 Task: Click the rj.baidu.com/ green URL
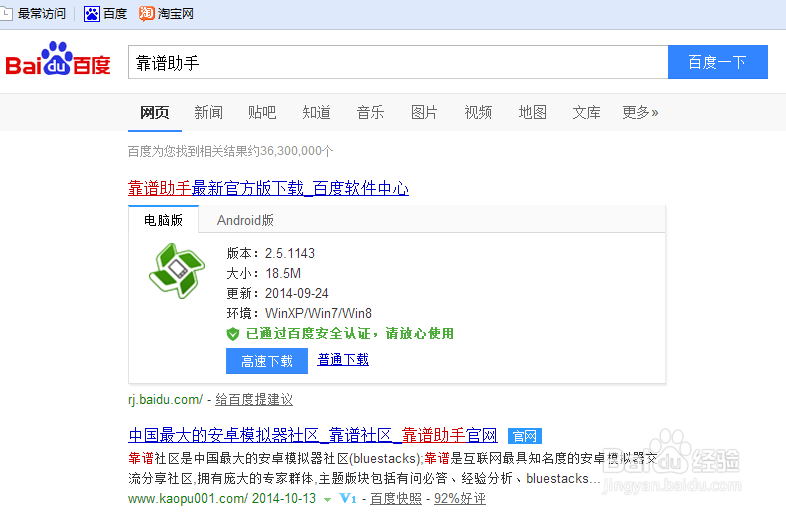click(165, 400)
